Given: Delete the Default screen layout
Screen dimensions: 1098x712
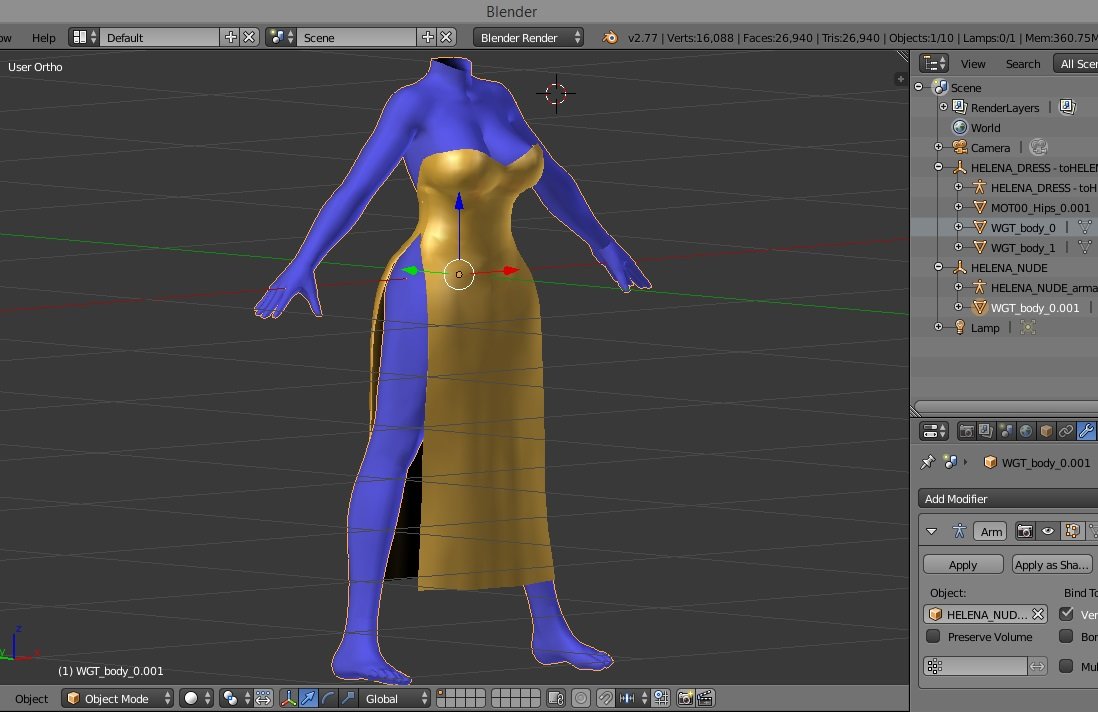Looking at the screenshot, I should click(249, 37).
